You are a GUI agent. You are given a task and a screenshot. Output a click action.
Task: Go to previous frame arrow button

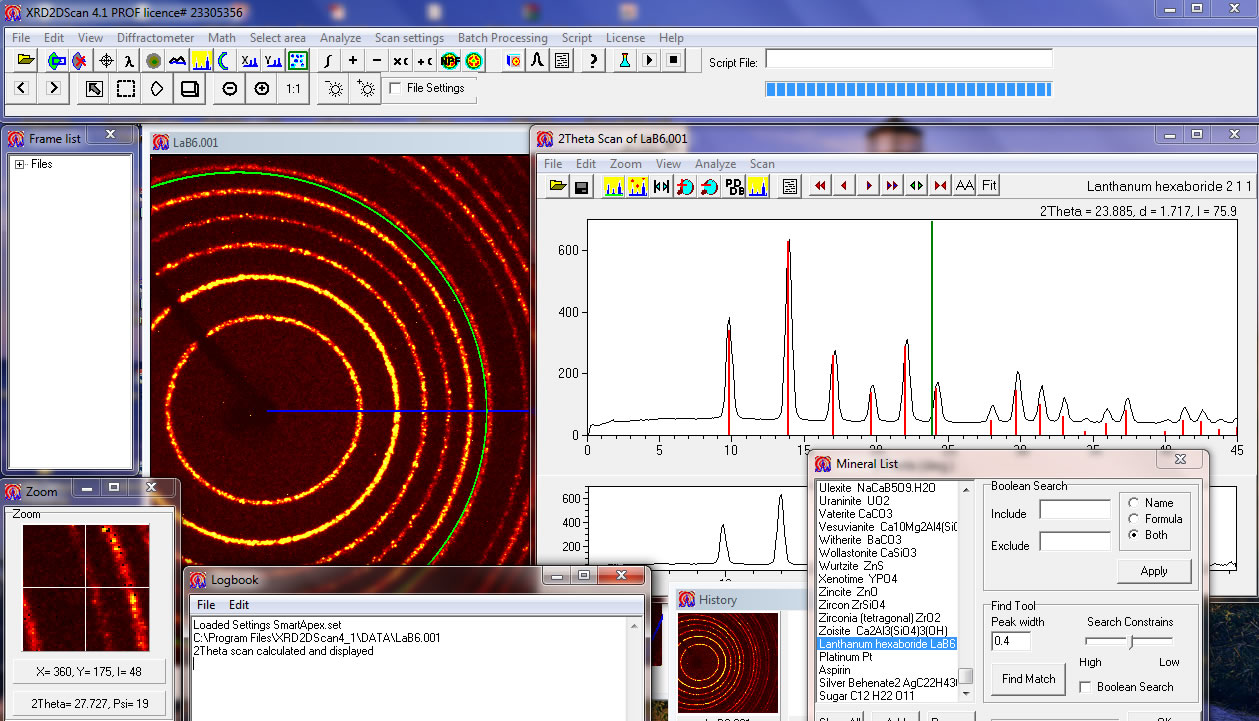coord(22,88)
